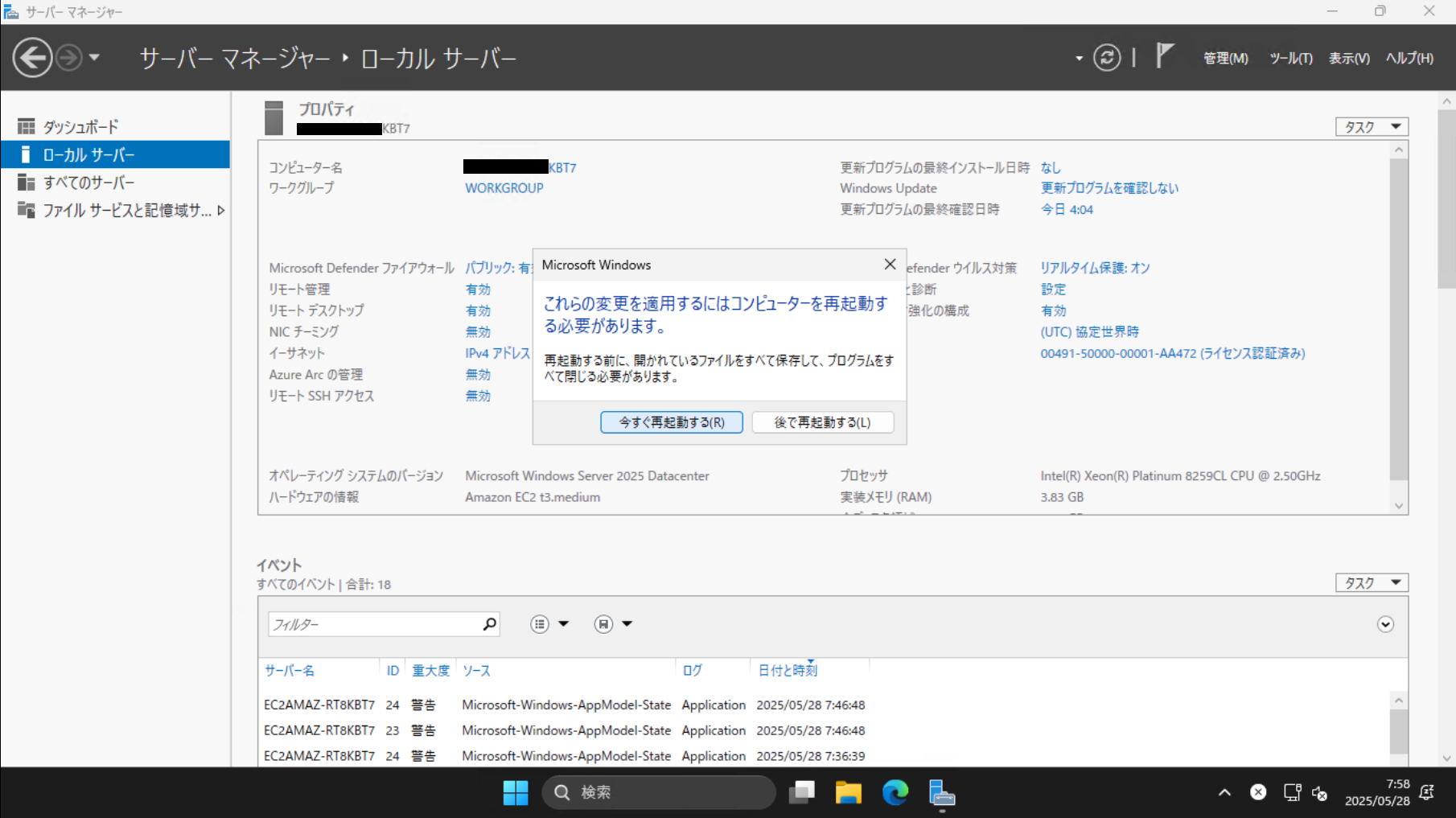Viewport: 1456px width, 818px height.
Task: Open the 表示(V) menu
Action: pos(1349,58)
